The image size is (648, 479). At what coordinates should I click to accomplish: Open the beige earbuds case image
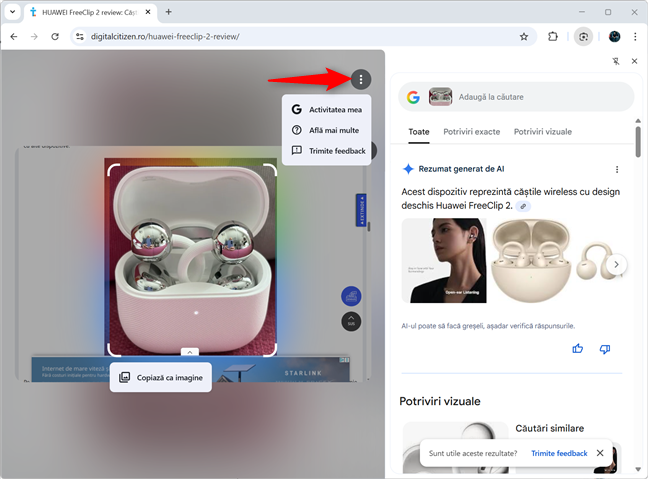click(531, 260)
